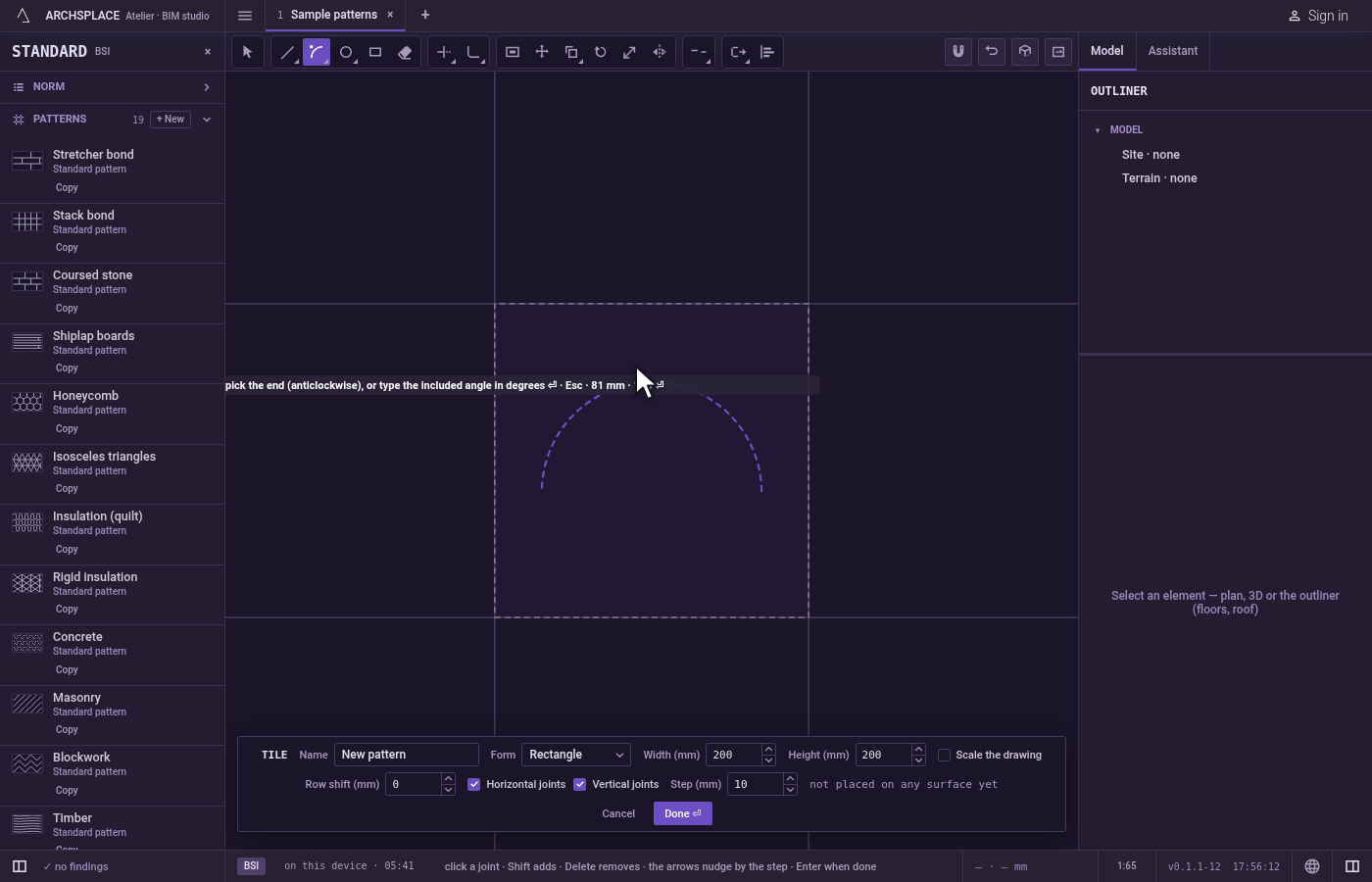The image size is (1372, 882).
Task: Add a new tab with plus button
Action: (x=425, y=15)
